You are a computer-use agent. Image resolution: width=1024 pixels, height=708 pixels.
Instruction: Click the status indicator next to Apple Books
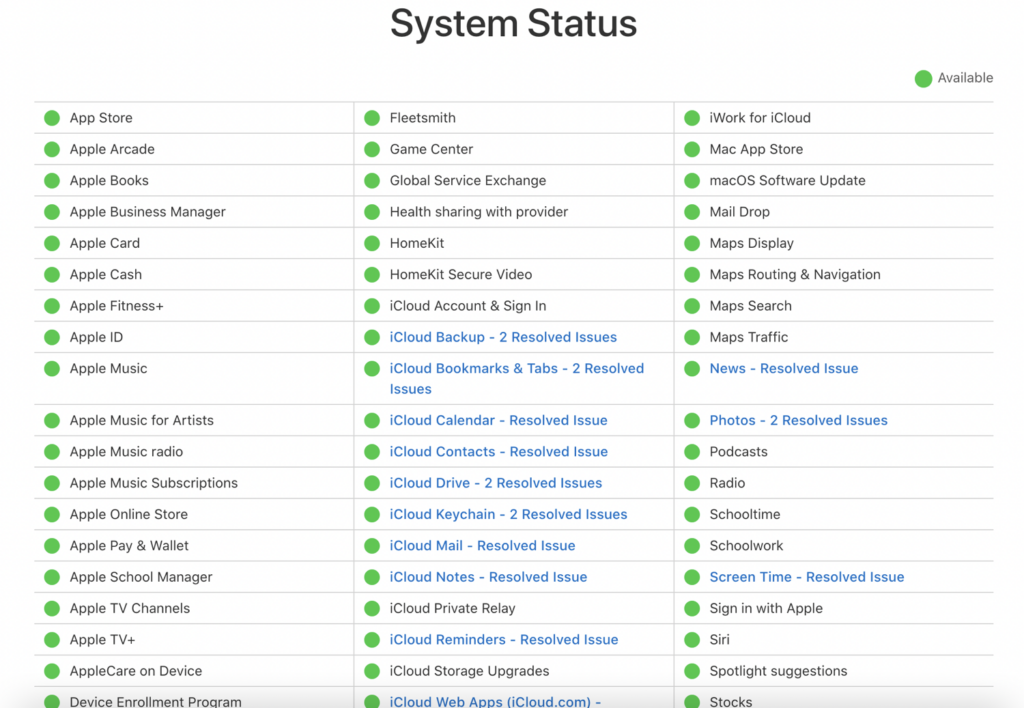[52, 181]
